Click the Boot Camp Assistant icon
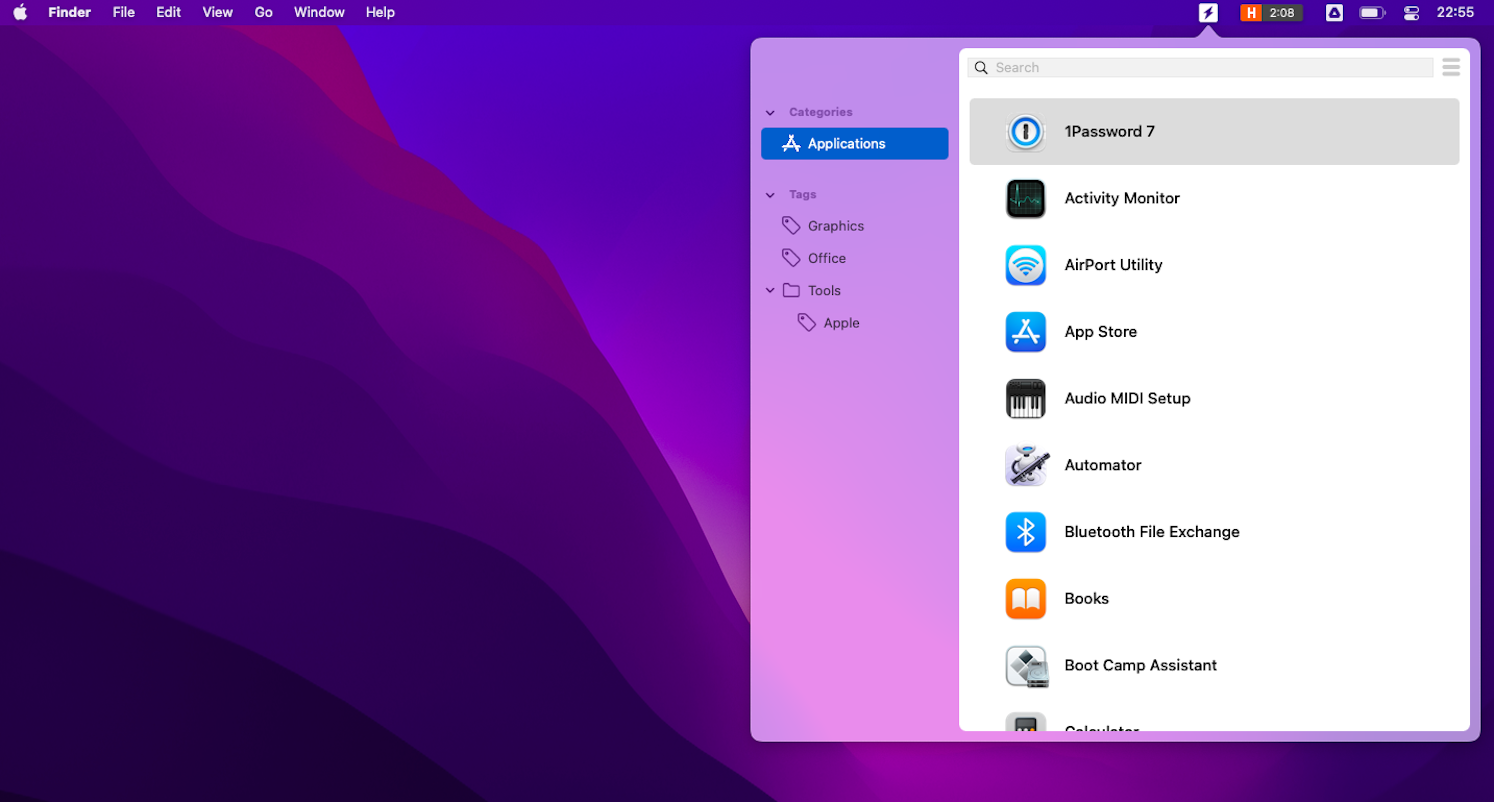This screenshot has height=802, width=1494. (x=1025, y=666)
